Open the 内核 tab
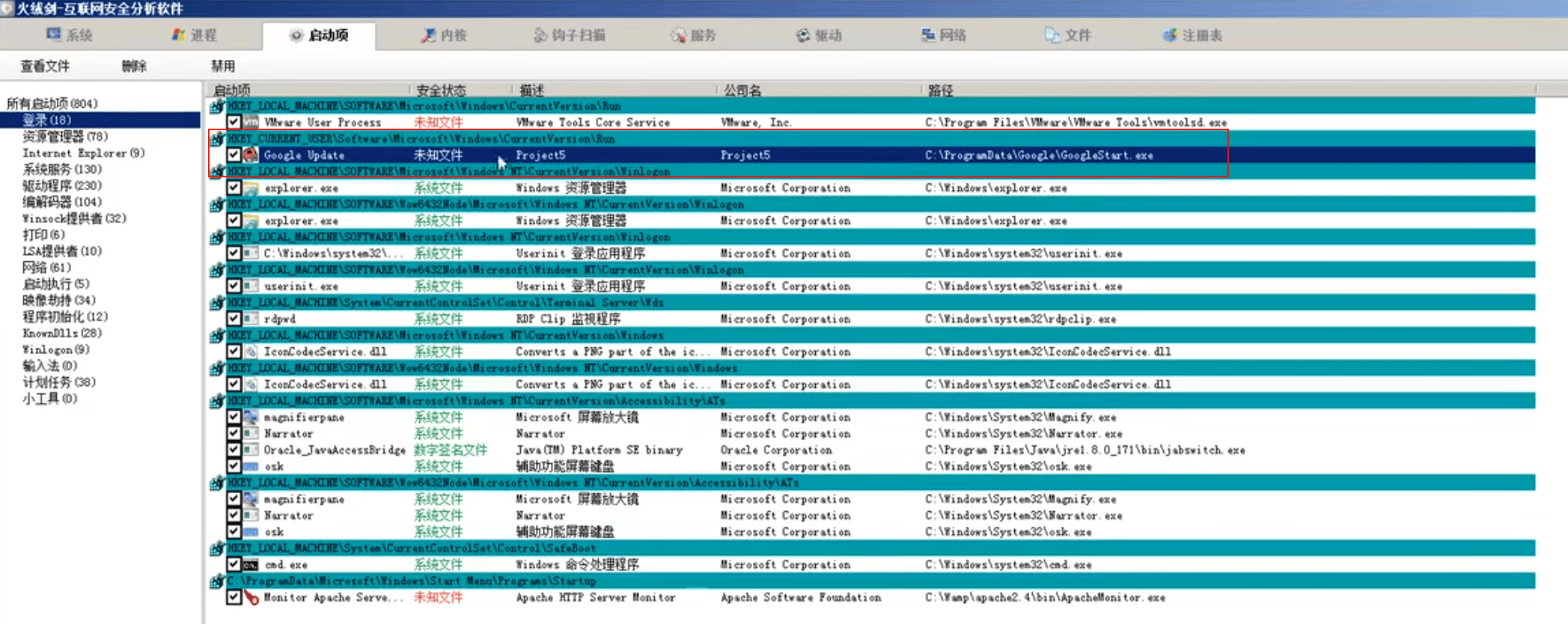The height and width of the screenshot is (624, 1568). click(444, 35)
